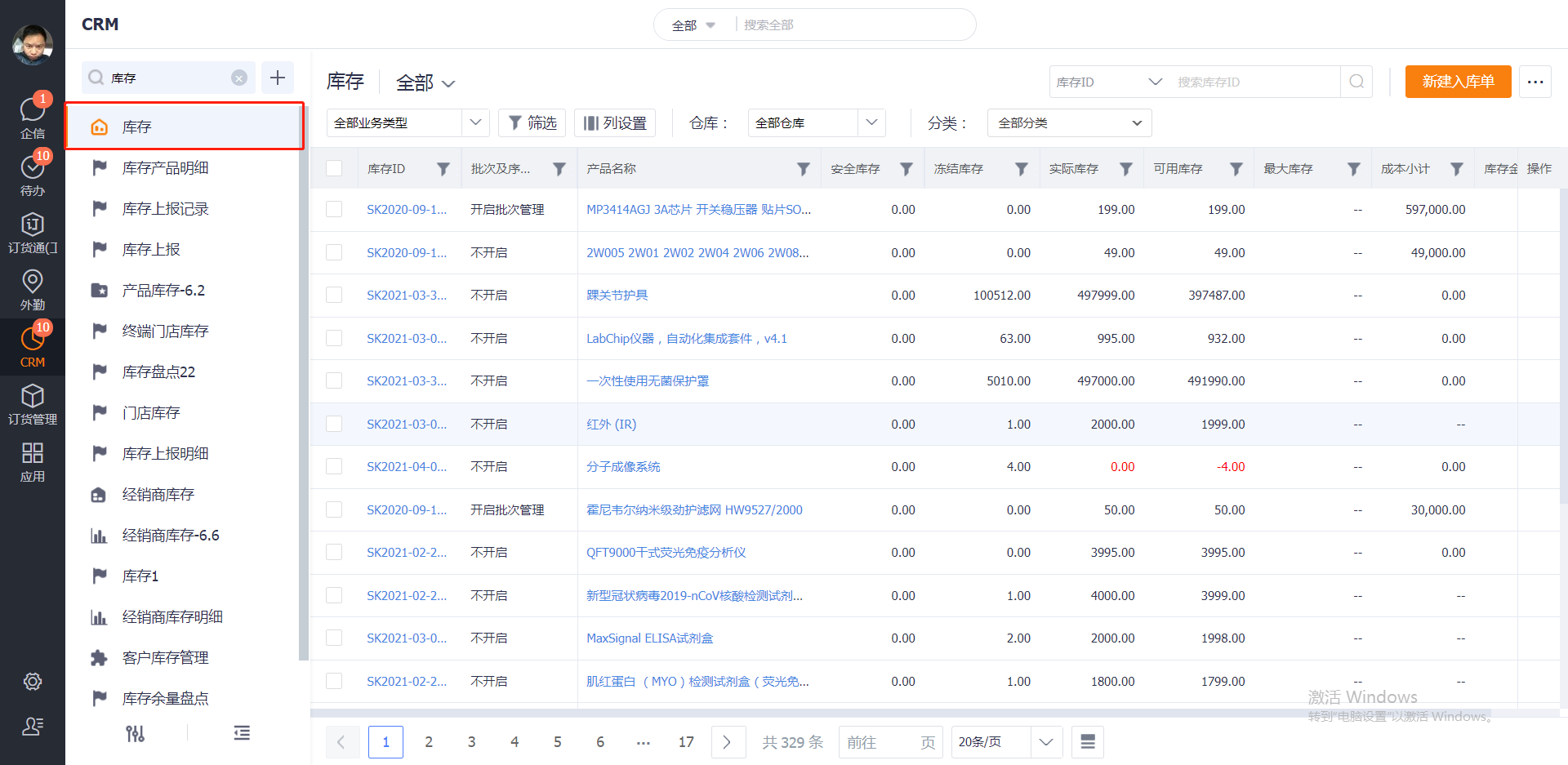Filter the 库存ID column

(443, 169)
